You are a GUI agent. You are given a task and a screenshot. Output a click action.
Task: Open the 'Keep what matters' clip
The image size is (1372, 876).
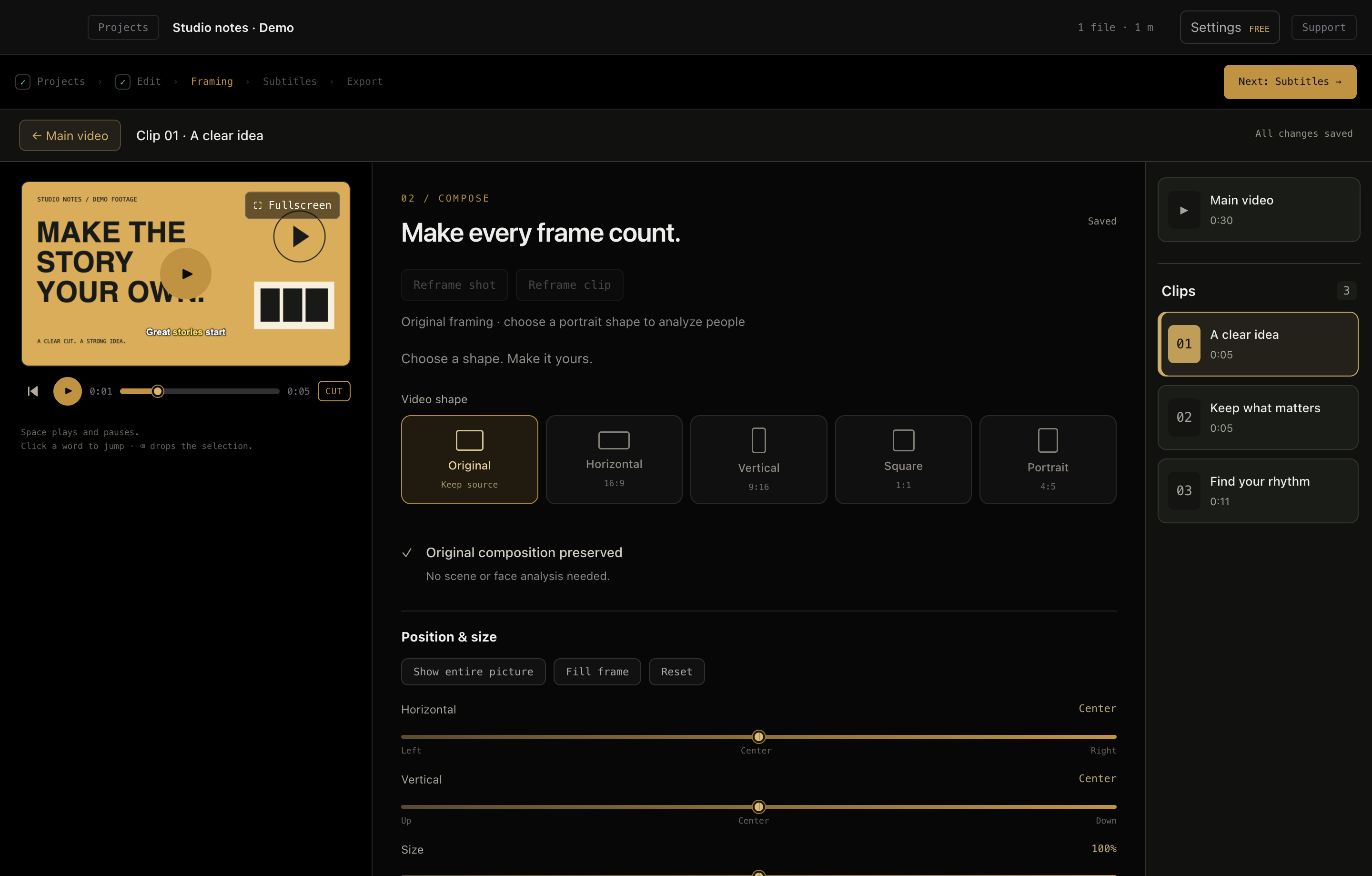(x=1258, y=417)
